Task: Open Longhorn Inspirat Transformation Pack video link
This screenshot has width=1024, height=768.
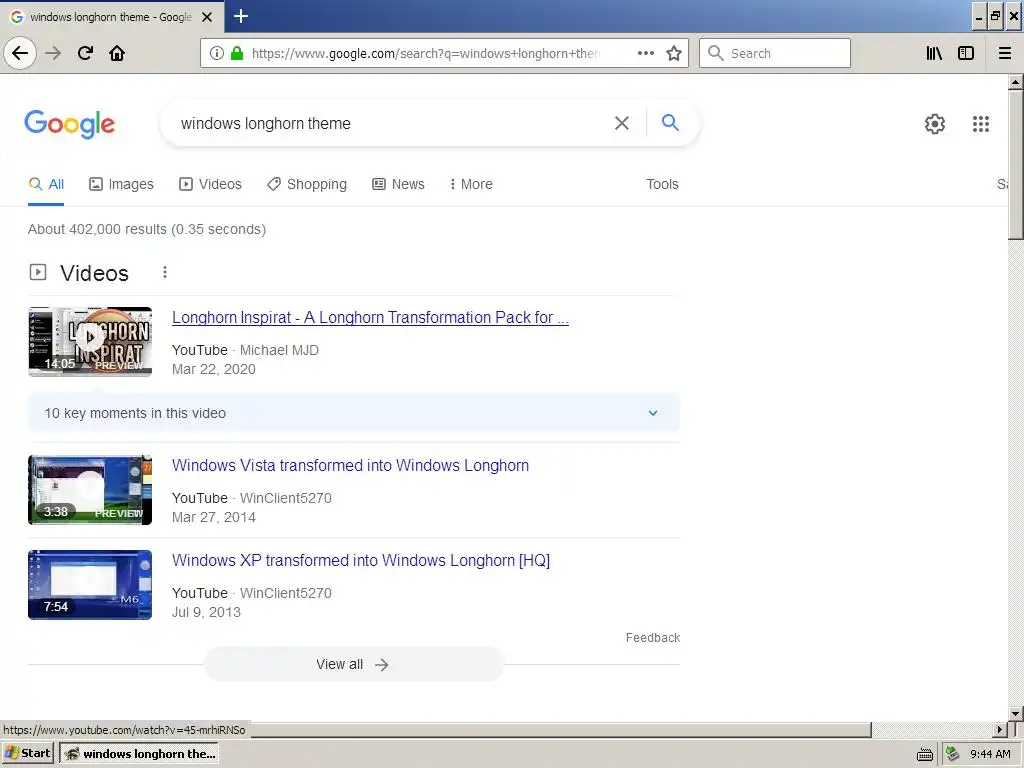Action: [x=370, y=317]
